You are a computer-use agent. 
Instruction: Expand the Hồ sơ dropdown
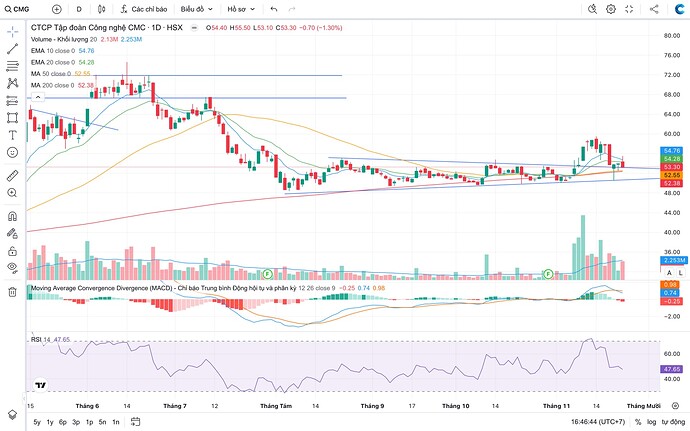pyautogui.click(x=241, y=9)
